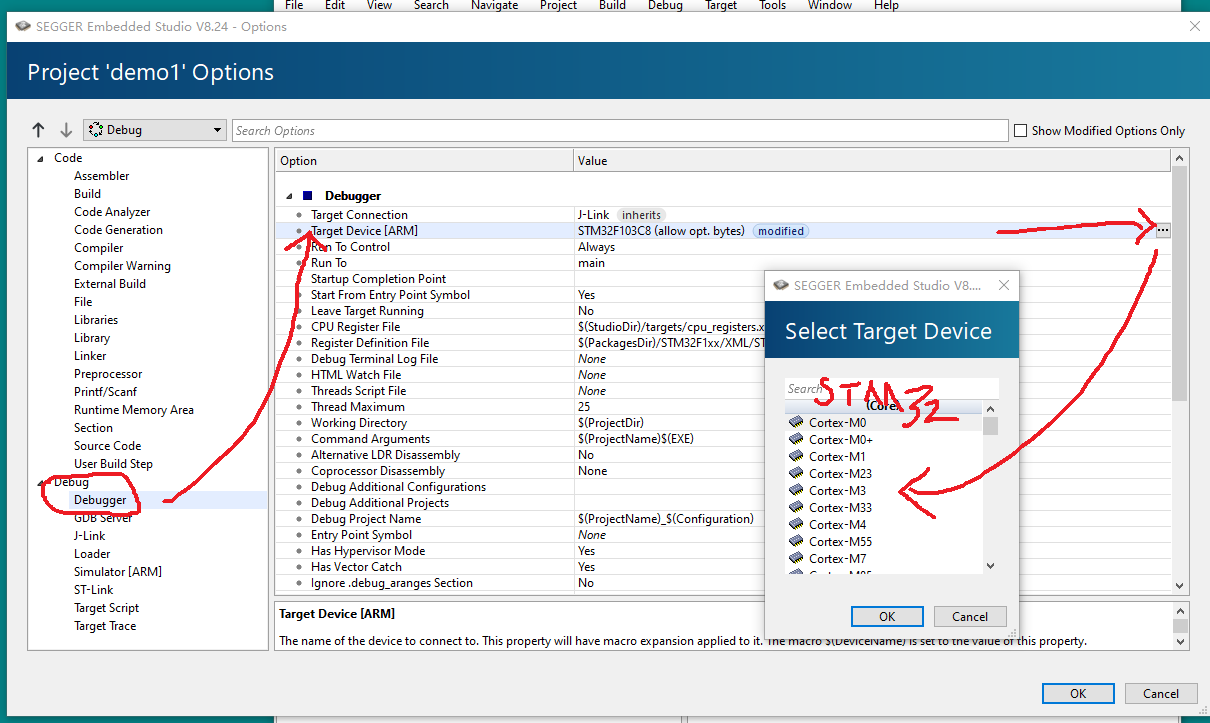Select Linker in the options tree
This screenshot has width=1210, height=723.
click(x=90, y=356)
